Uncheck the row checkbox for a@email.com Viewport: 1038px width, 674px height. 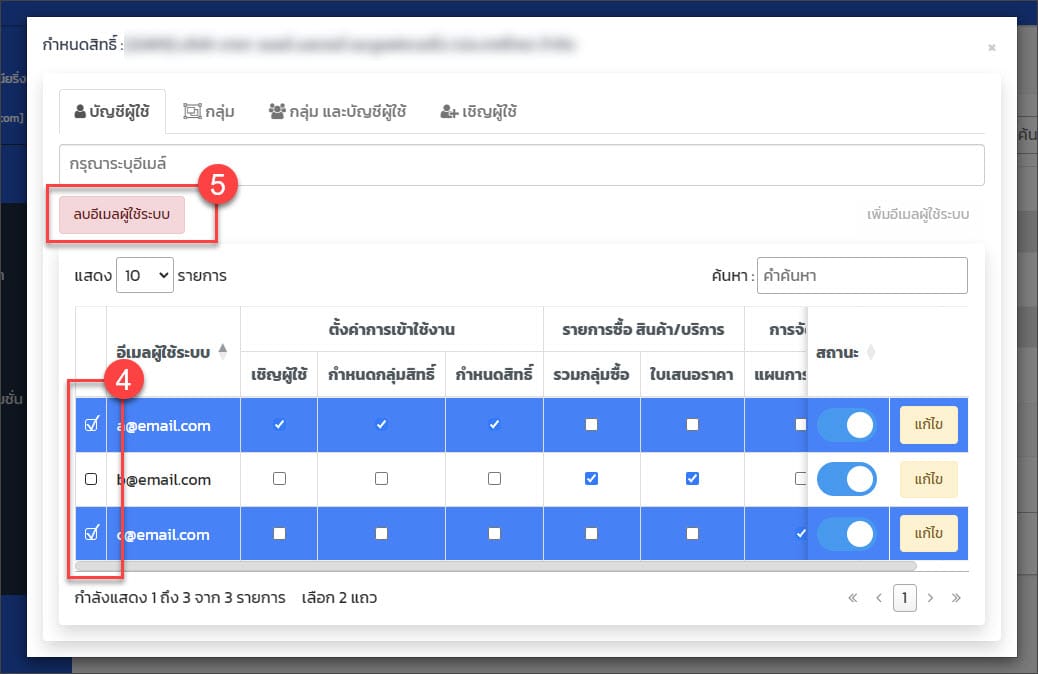point(91,425)
